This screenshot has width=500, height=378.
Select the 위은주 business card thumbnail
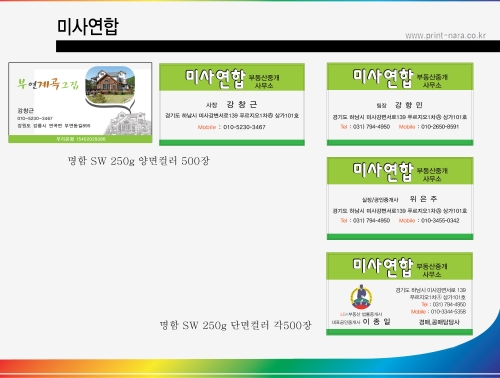click(400, 198)
